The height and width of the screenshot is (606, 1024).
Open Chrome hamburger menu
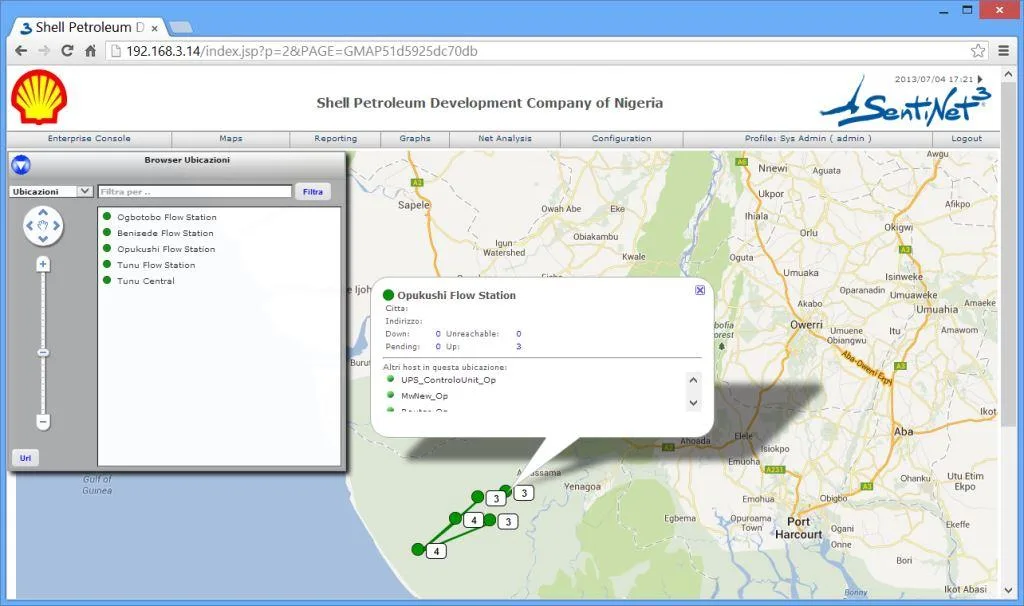(x=1004, y=50)
